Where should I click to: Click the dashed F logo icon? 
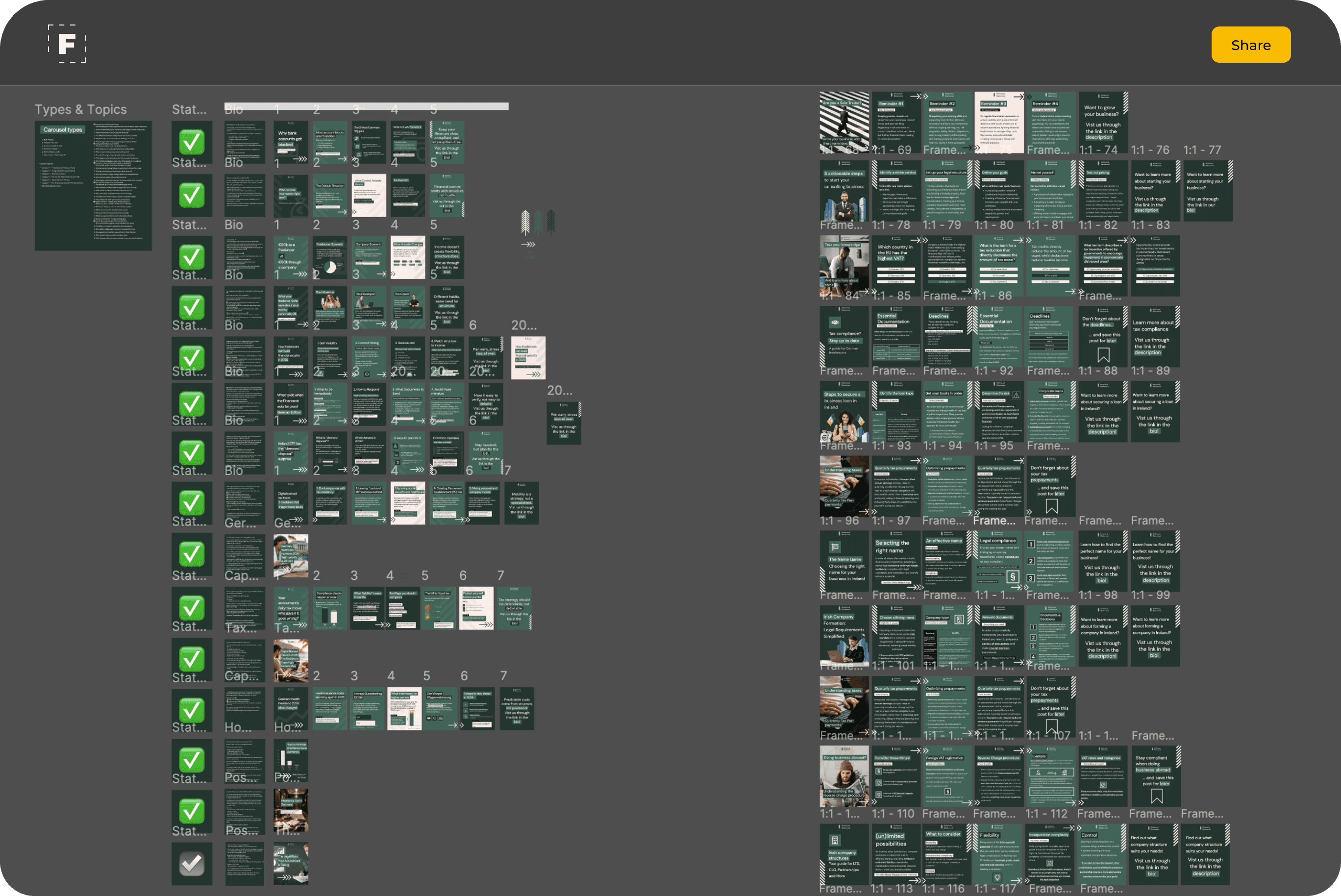67,44
